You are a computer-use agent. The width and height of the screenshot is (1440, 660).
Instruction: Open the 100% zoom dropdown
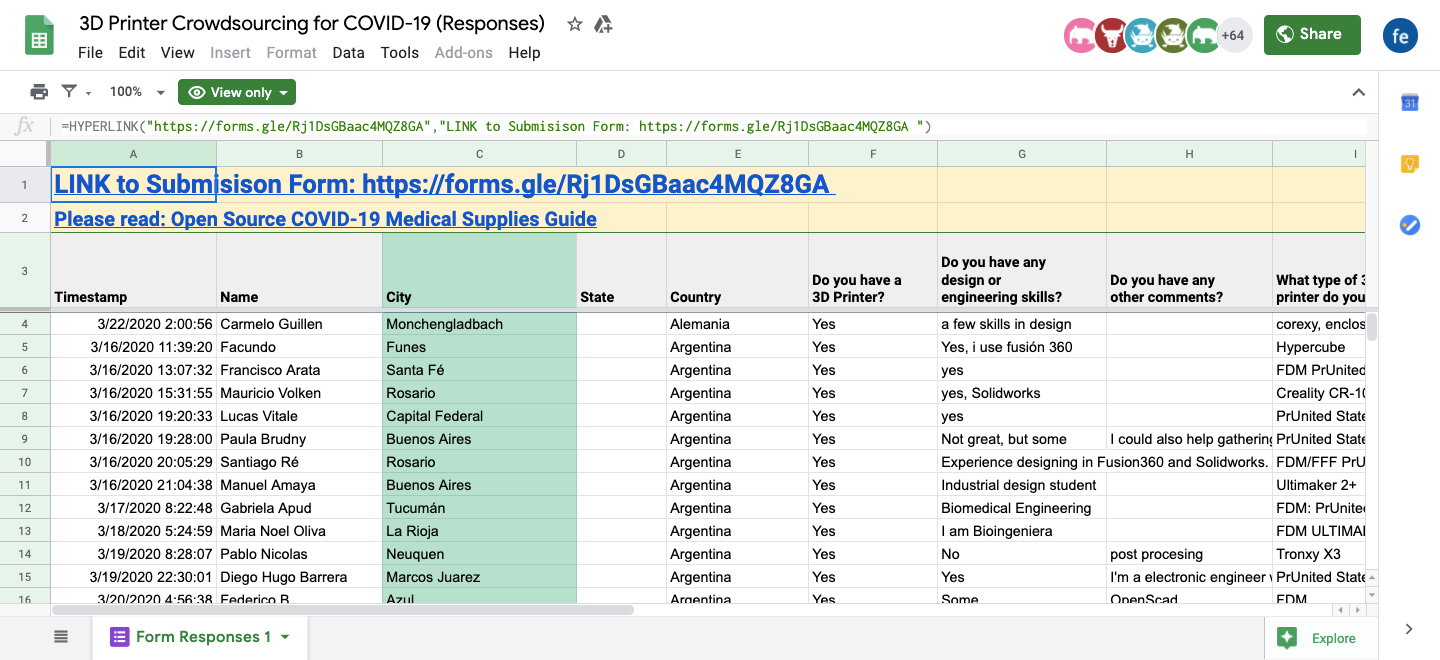pyautogui.click(x=137, y=92)
